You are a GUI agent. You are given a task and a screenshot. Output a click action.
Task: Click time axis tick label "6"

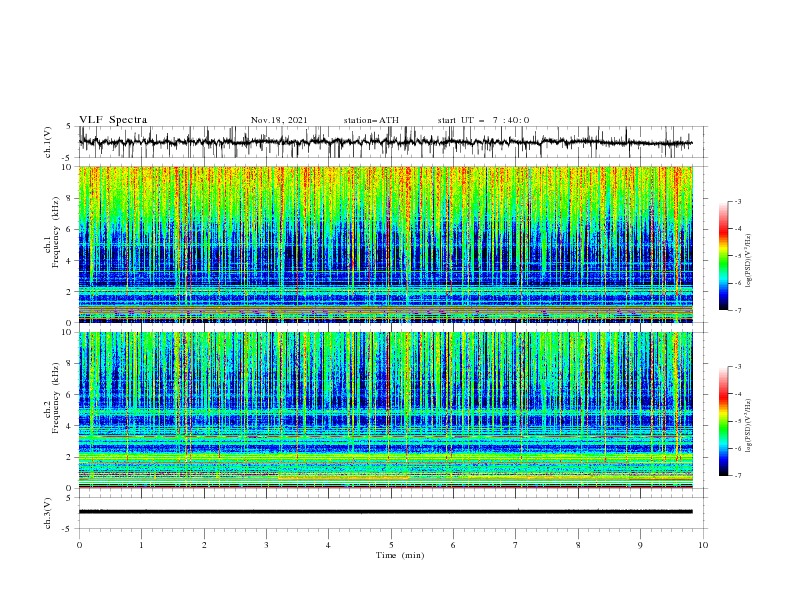(453, 545)
